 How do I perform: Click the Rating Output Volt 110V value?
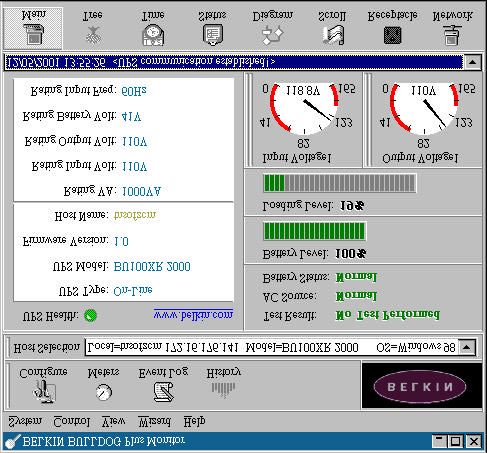134,142
